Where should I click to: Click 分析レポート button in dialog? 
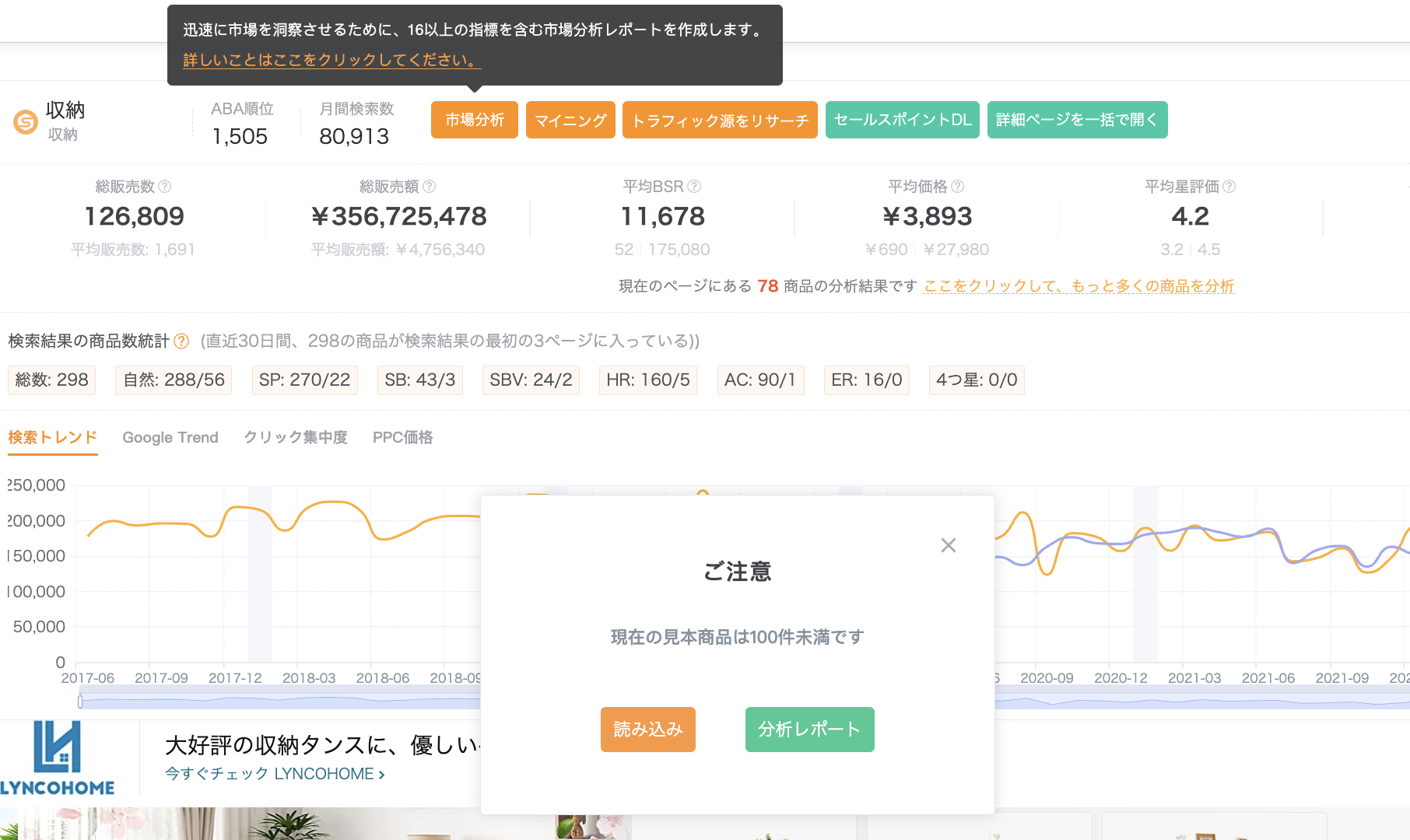tap(810, 730)
